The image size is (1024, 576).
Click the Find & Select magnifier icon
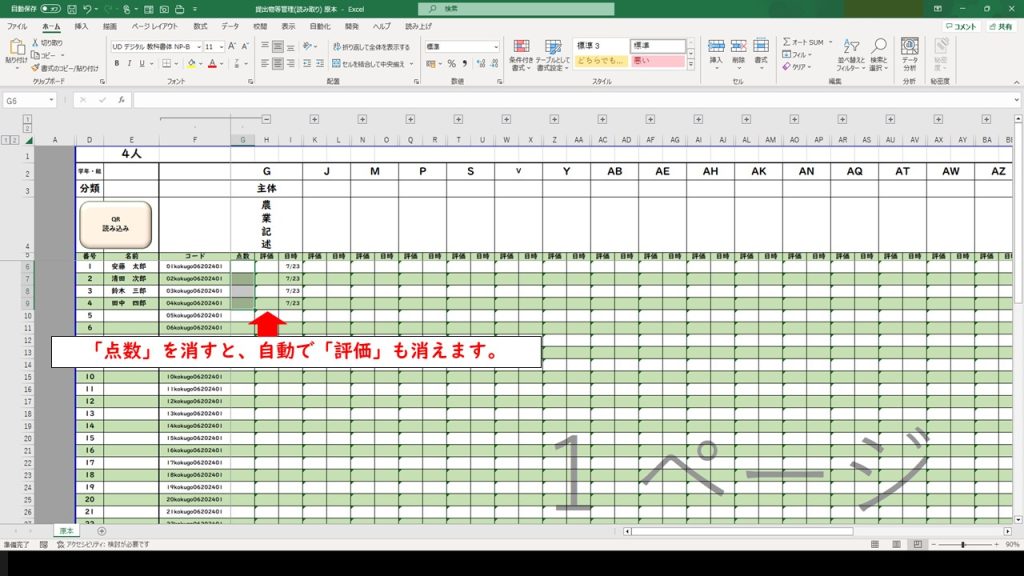878,56
